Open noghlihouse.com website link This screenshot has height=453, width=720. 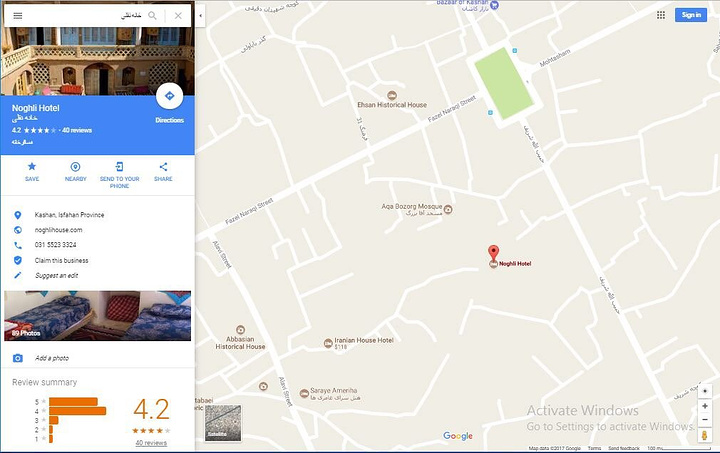tap(58, 230)
